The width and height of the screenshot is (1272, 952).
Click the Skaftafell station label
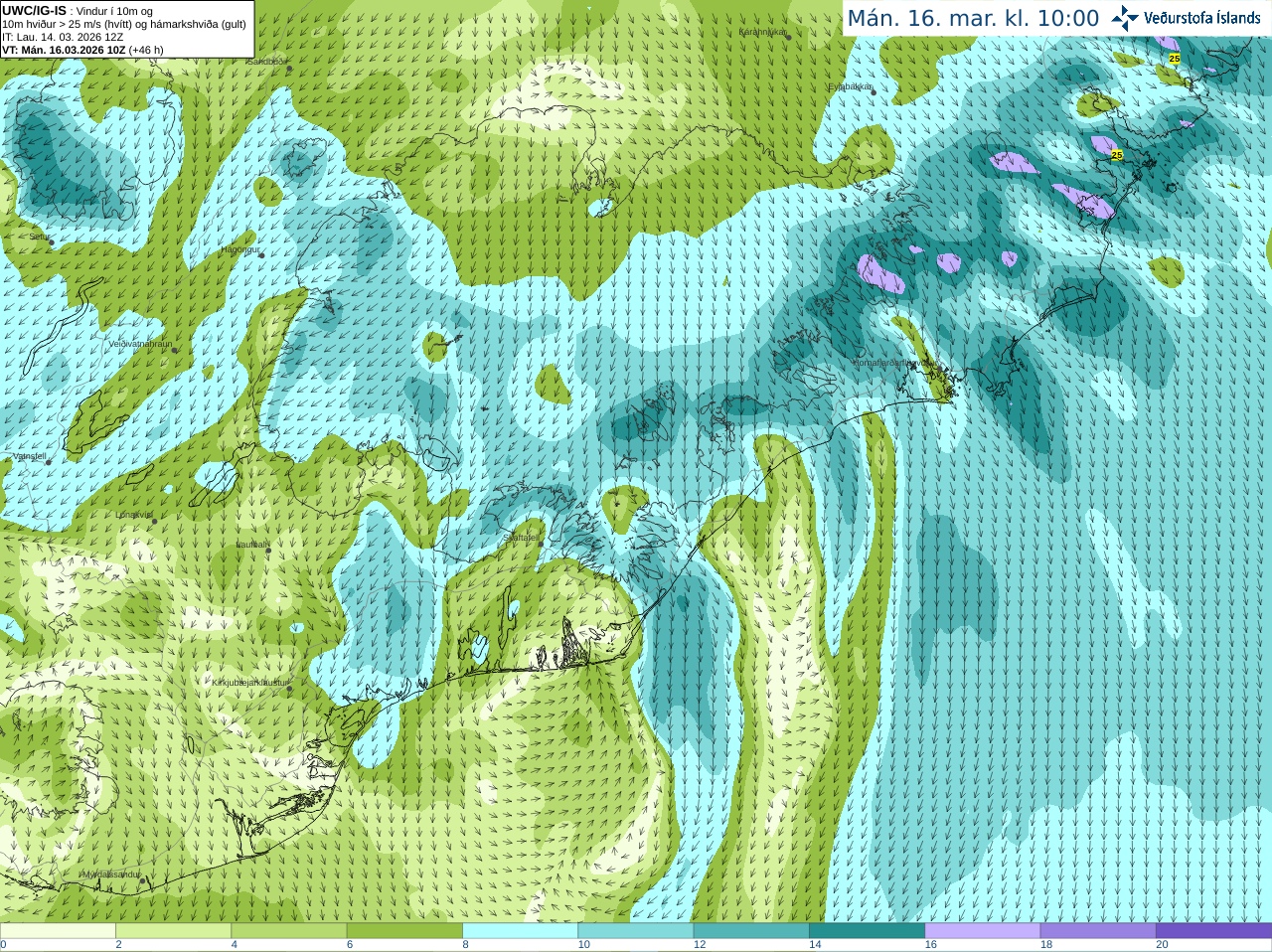coord(522,538)
